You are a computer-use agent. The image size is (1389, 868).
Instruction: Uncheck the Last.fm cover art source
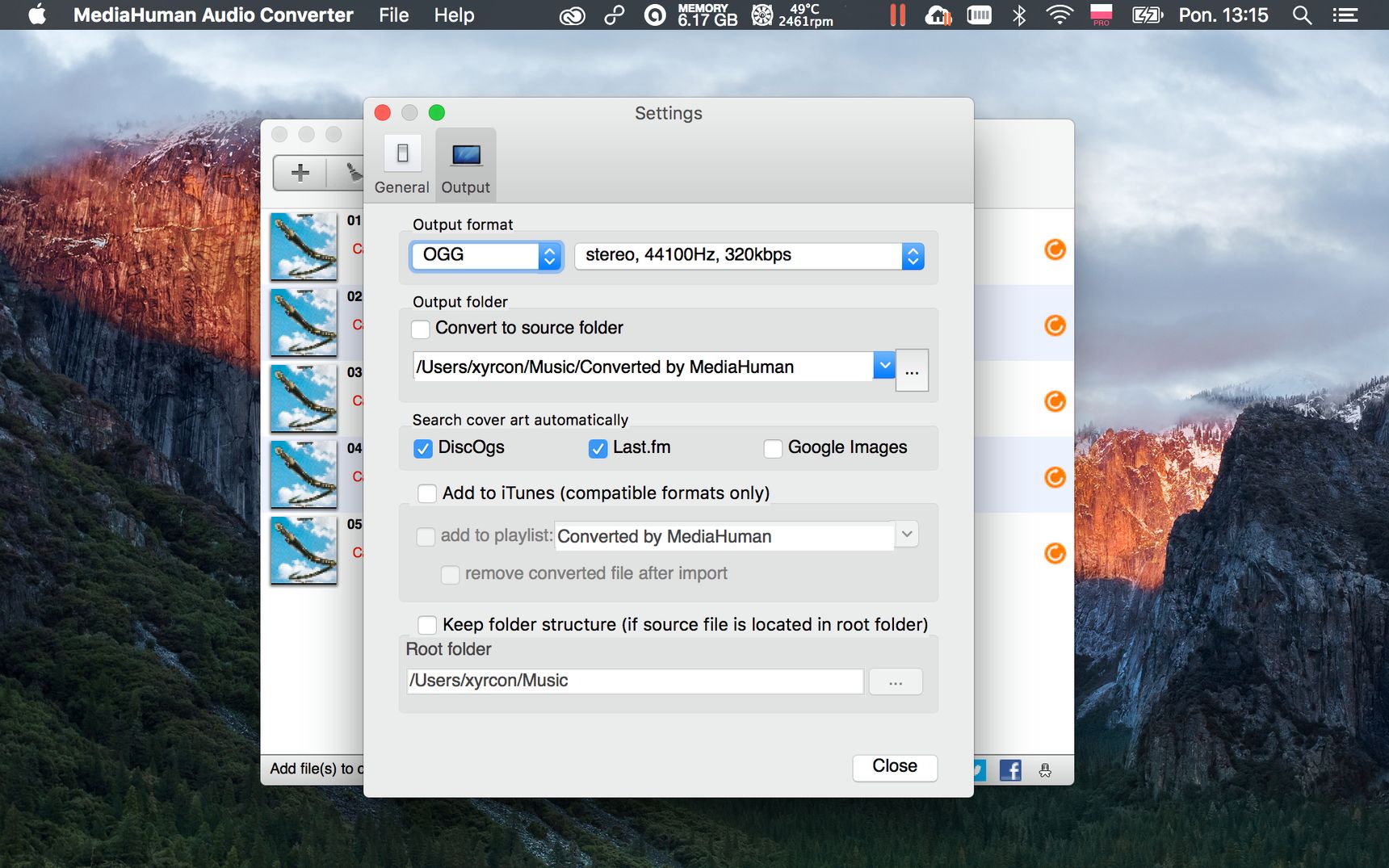[598, 448]
